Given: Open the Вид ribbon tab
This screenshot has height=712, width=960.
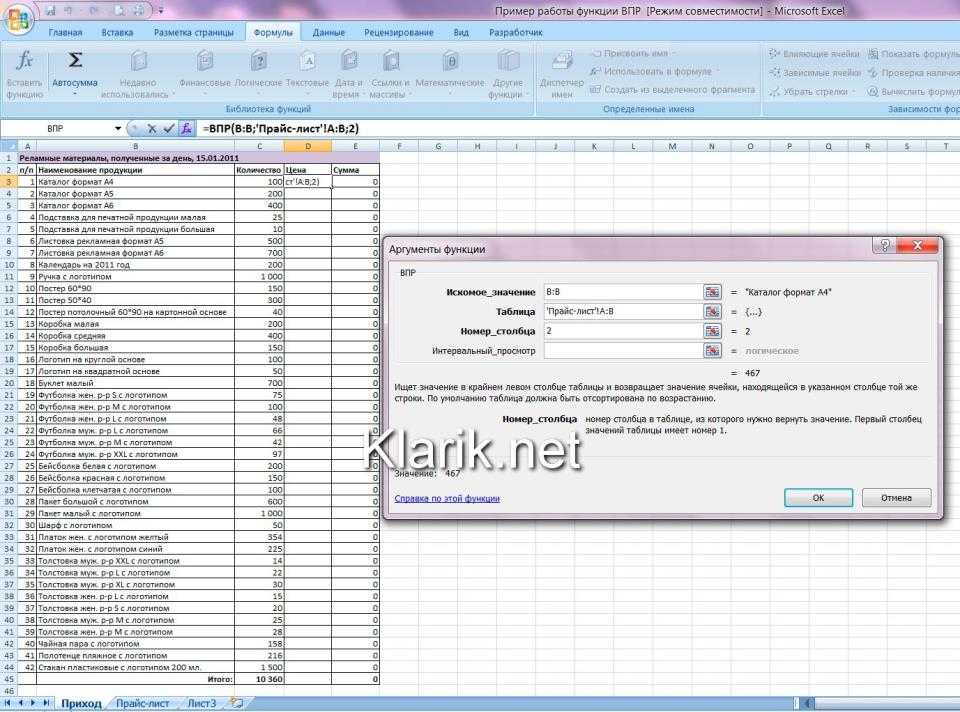Looking at the screenshot, I should [461, 32].
